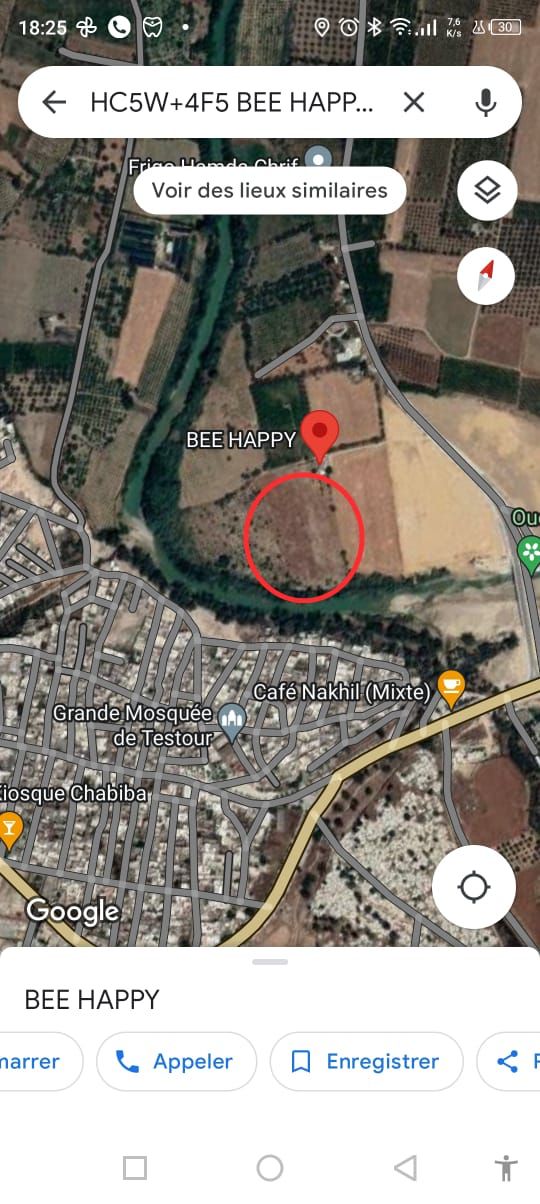Save the place with Enregistrer button

click(x=366, y=1061)
